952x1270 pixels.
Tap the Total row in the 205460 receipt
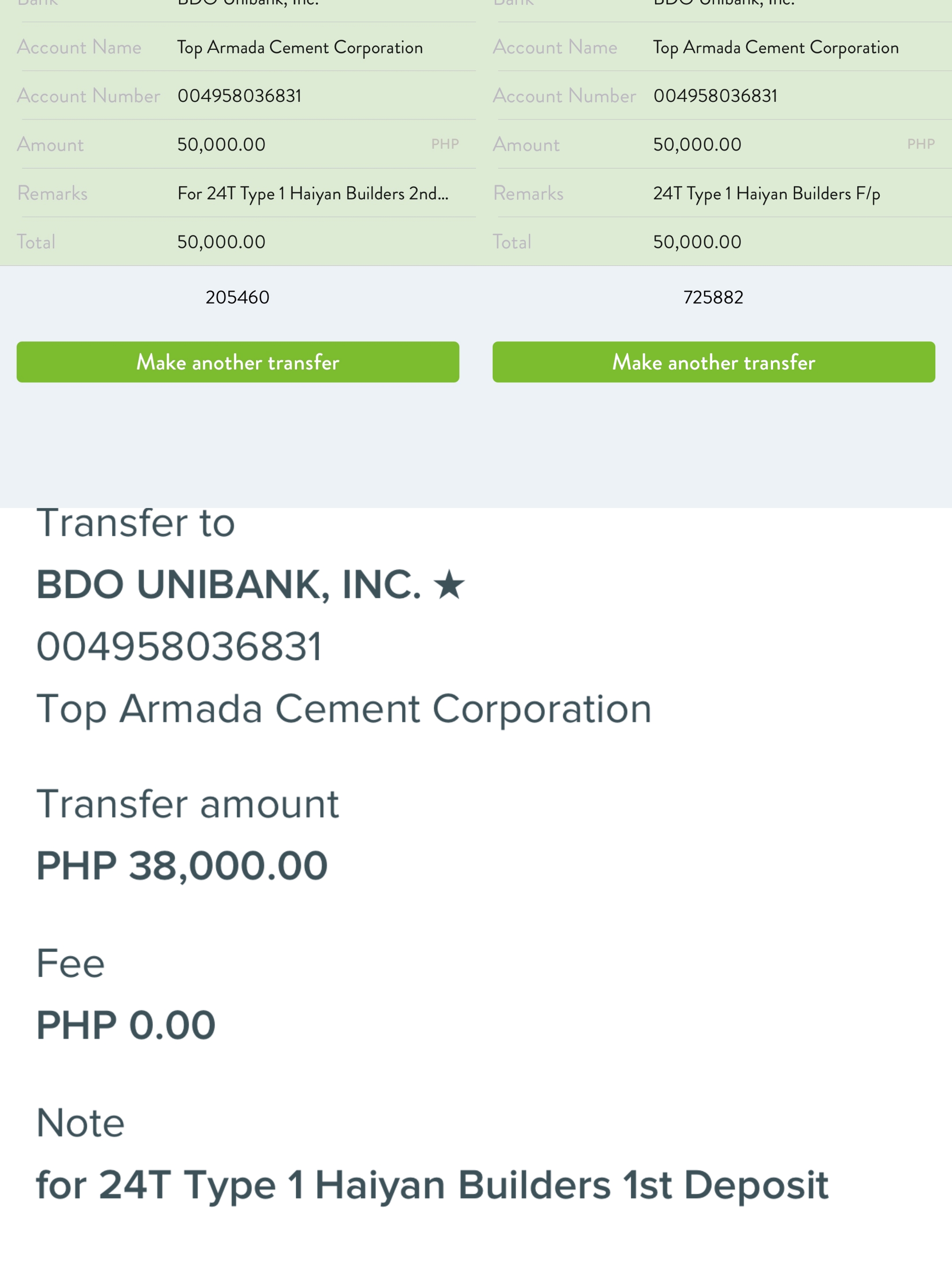[221, 242]
